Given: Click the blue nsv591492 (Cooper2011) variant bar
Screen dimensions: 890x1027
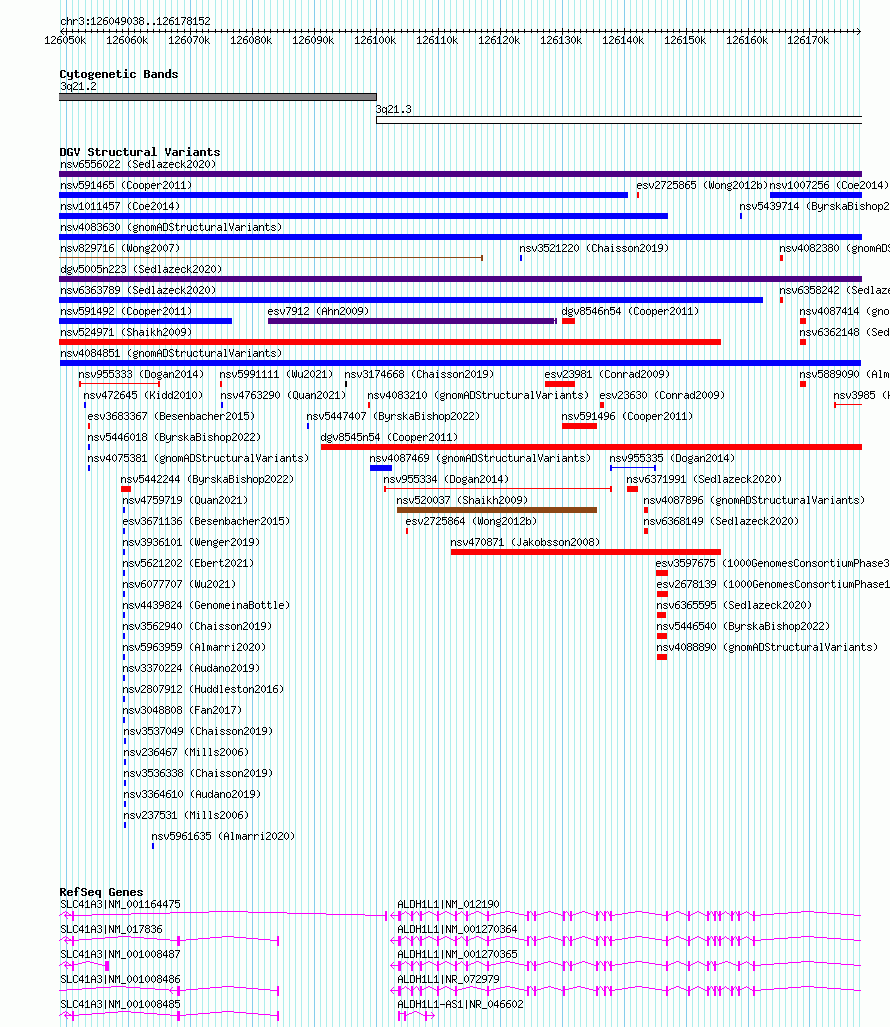Looking at the screenshot, I should (145, 321).
